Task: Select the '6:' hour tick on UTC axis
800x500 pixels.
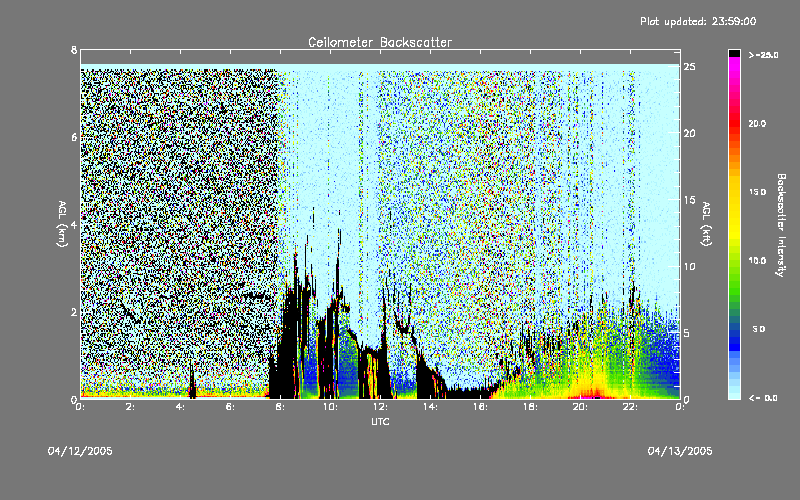Action: pos(230,407)
